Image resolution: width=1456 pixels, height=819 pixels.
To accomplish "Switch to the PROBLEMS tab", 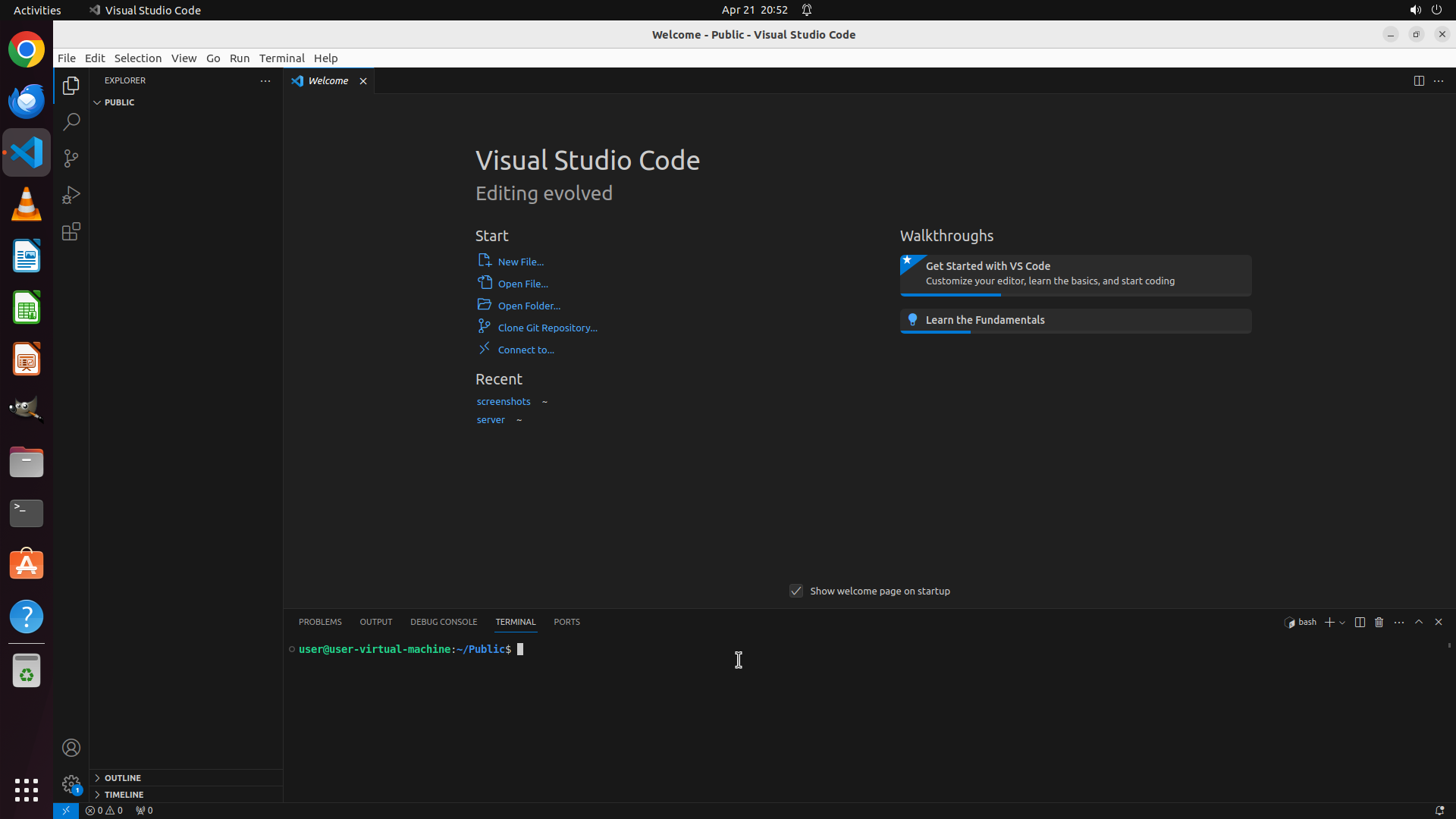I will pos(320,622).
